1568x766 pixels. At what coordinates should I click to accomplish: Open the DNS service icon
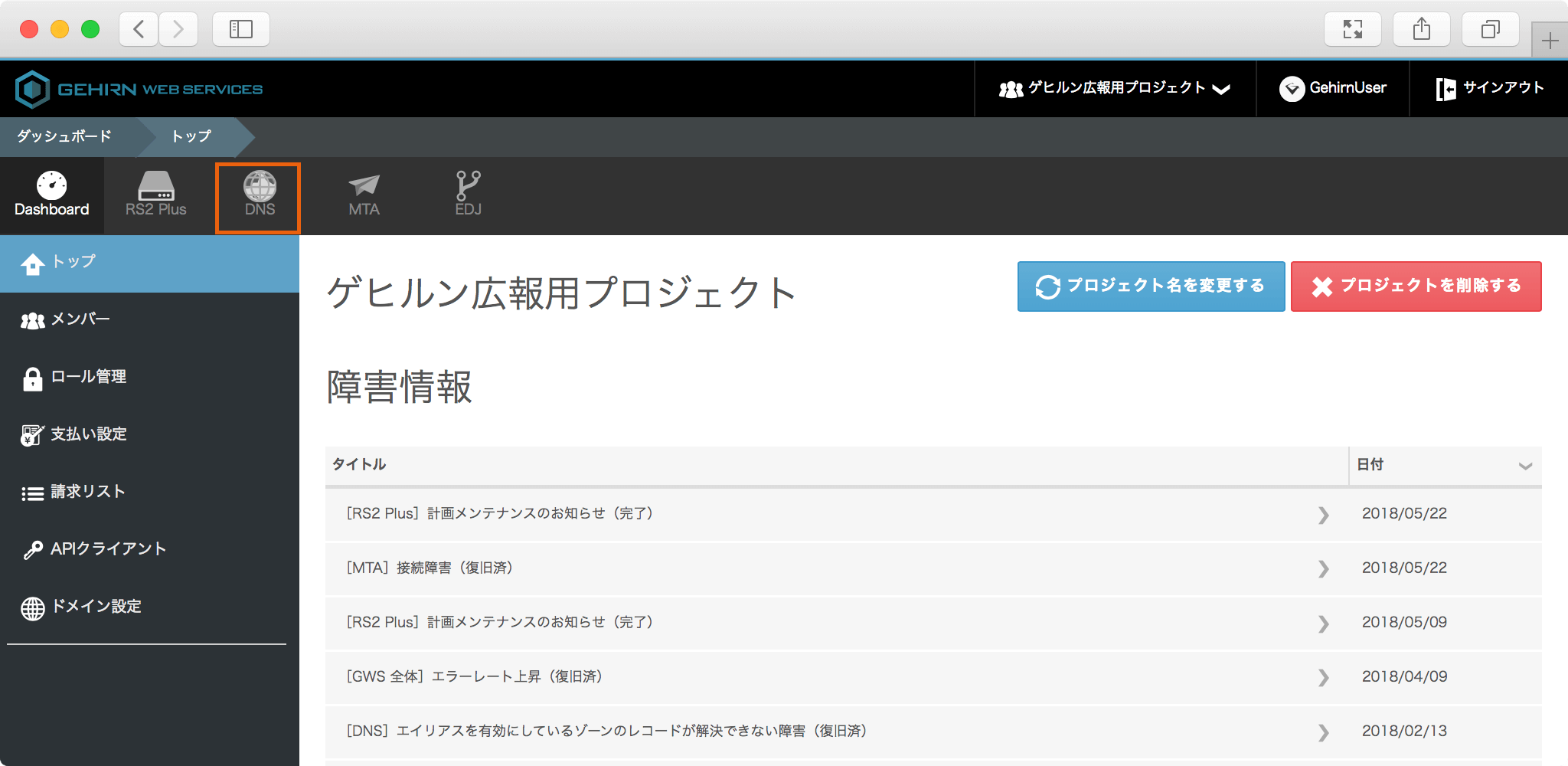coord(258,195)
